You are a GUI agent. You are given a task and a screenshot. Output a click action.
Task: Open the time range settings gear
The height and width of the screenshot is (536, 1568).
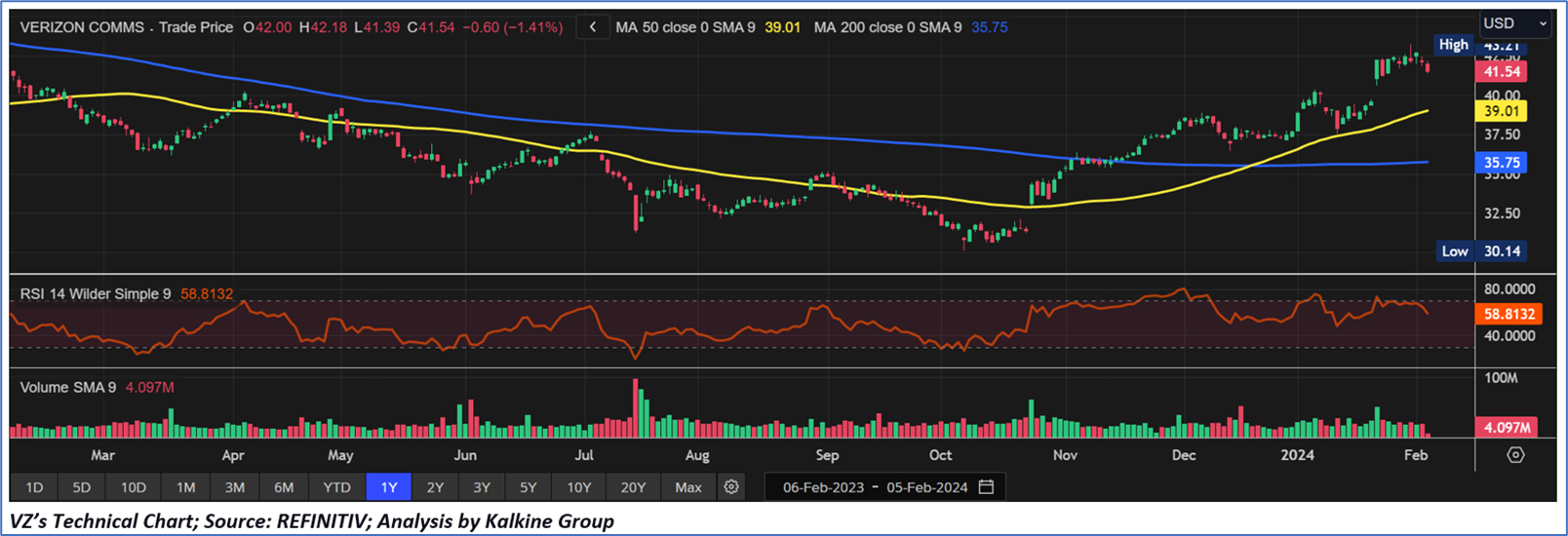tap(731, 487)
